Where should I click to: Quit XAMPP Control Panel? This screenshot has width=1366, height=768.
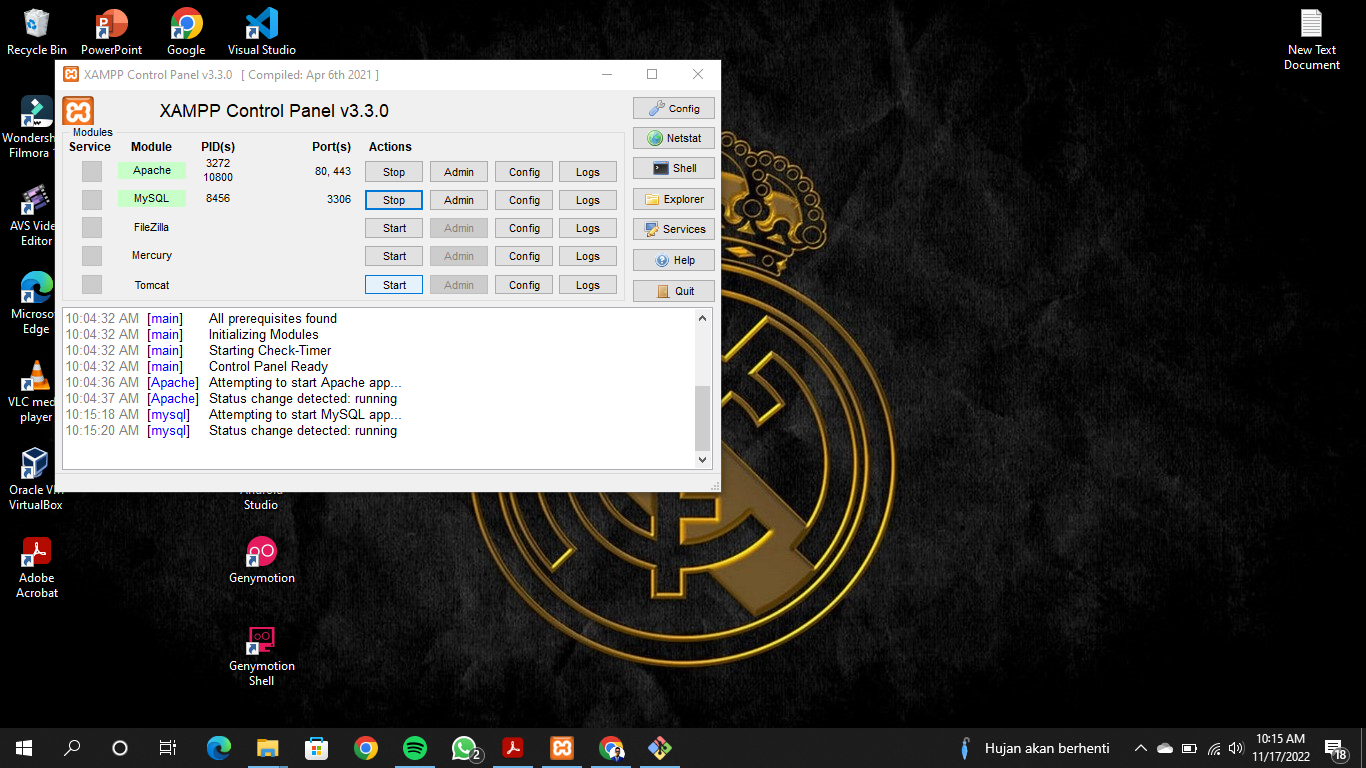[x=674, y=291]
